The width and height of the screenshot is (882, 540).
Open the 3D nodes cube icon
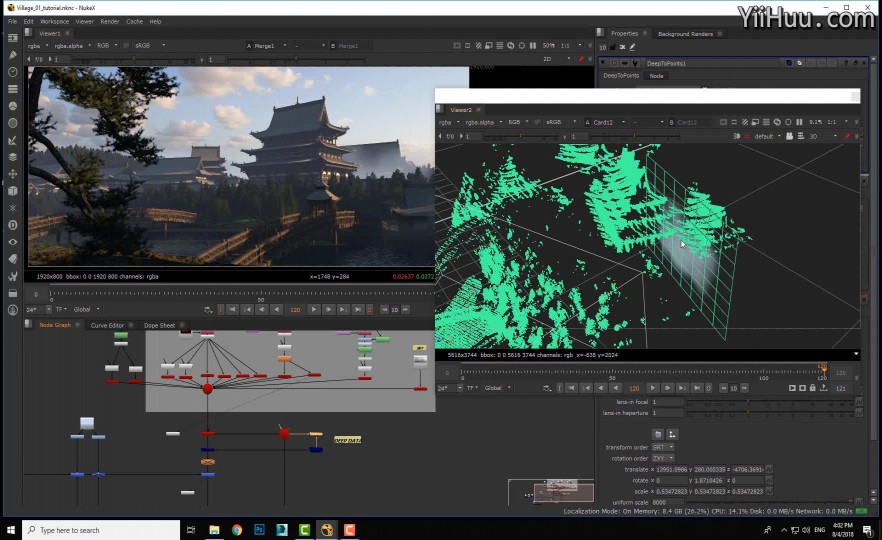(x=12, y=191)
